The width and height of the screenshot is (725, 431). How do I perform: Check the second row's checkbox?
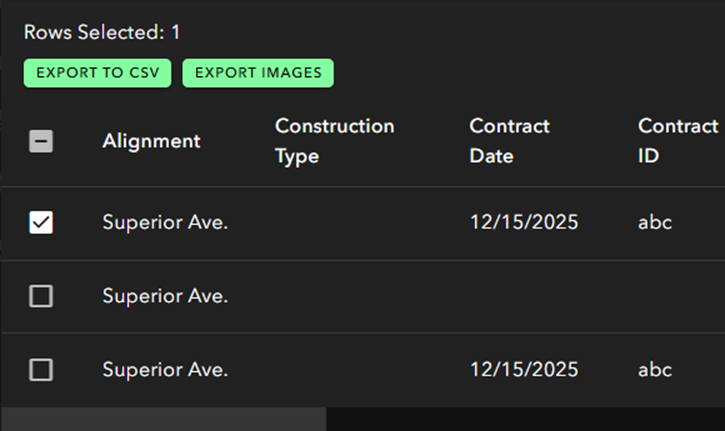[x=41, y=296]
